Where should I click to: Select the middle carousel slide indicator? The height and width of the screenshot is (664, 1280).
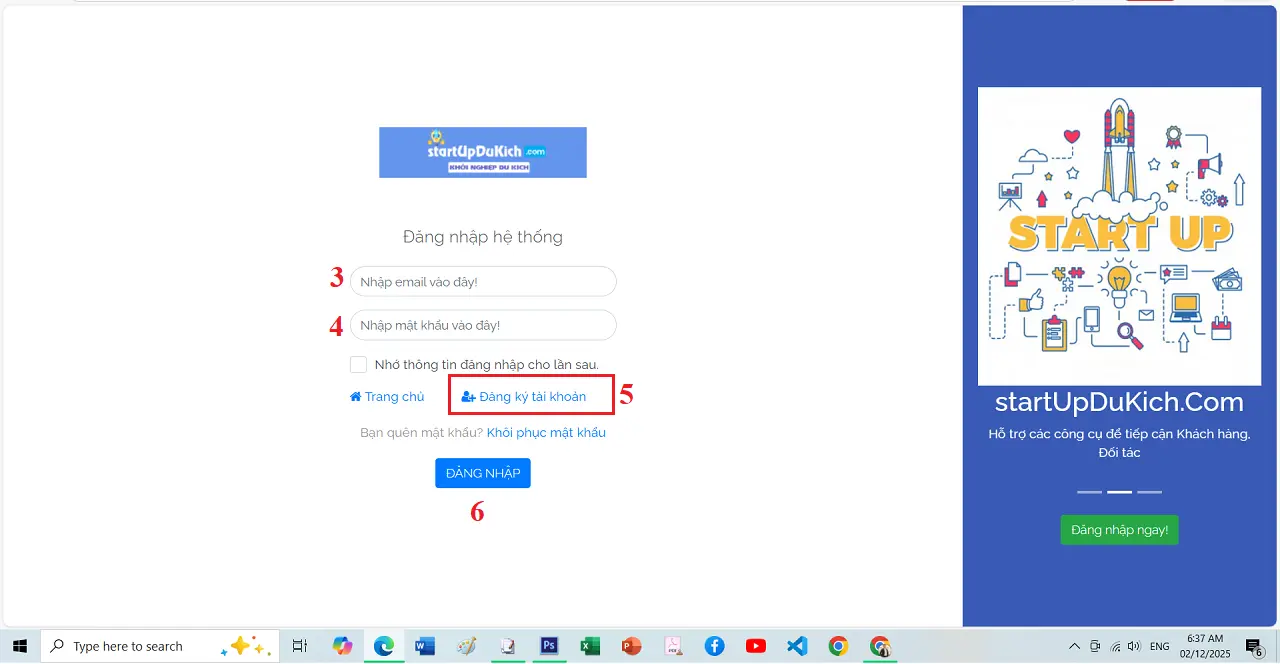[x=1119, y=492]
